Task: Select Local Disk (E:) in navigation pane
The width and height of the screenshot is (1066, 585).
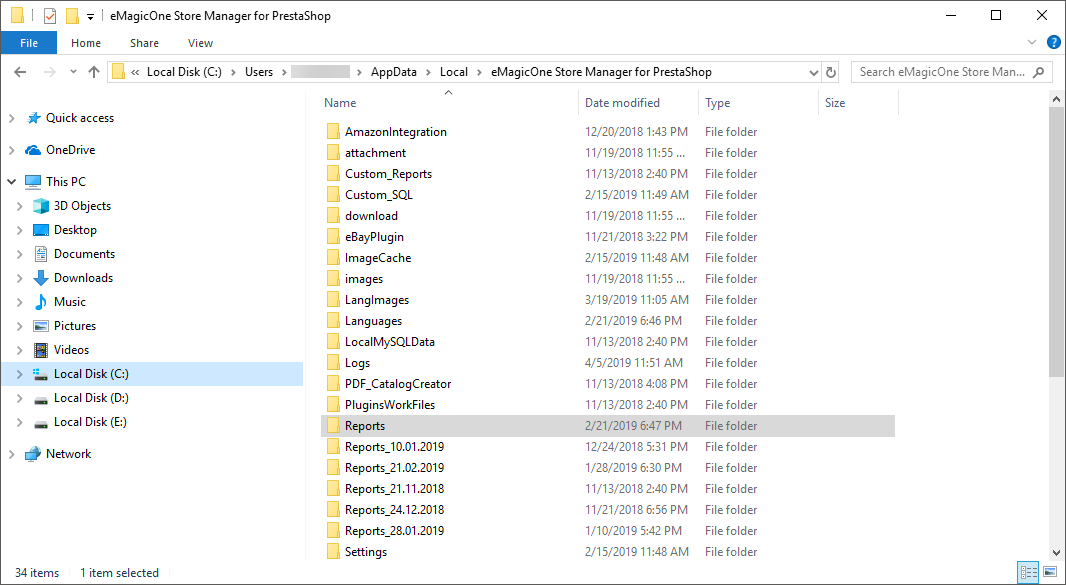Action: [x=90, y=422]
